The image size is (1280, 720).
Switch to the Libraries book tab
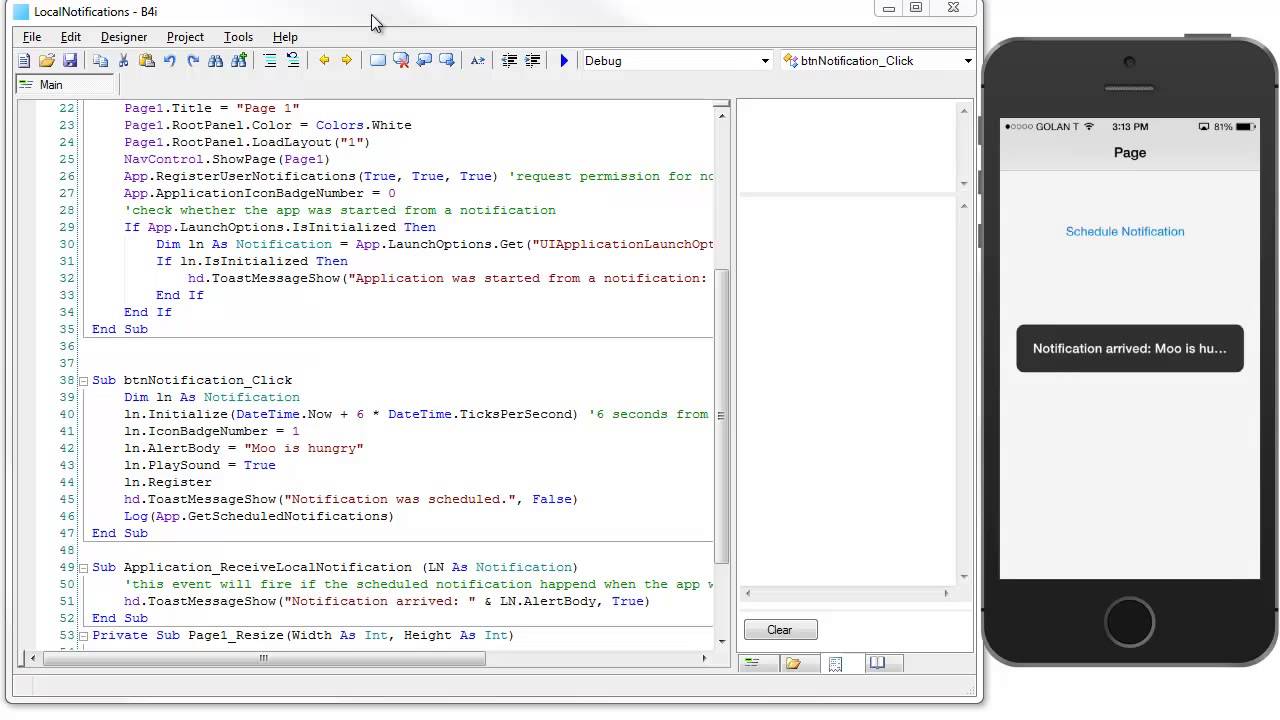tap(877, 663)
